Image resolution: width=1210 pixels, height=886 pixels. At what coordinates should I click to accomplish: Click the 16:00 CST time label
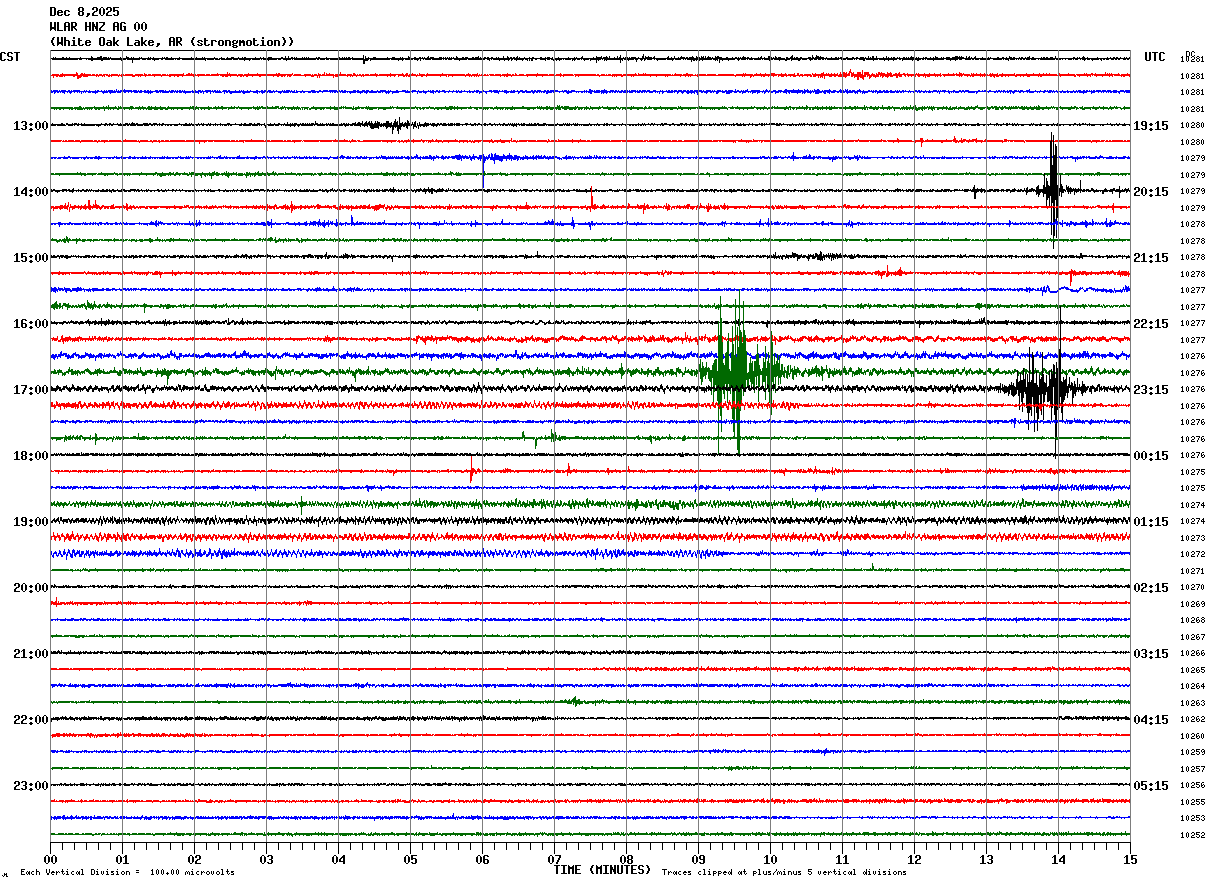[30, 323]
